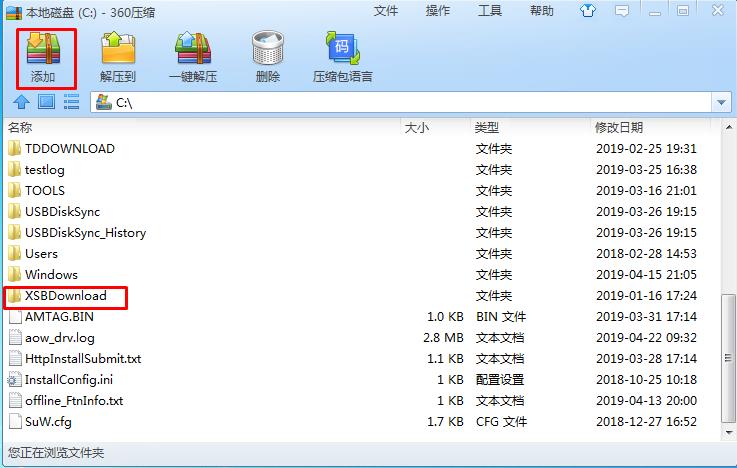Click the C:\ address path field
This screenshot has width=737, height=468.
coord(400,103)
